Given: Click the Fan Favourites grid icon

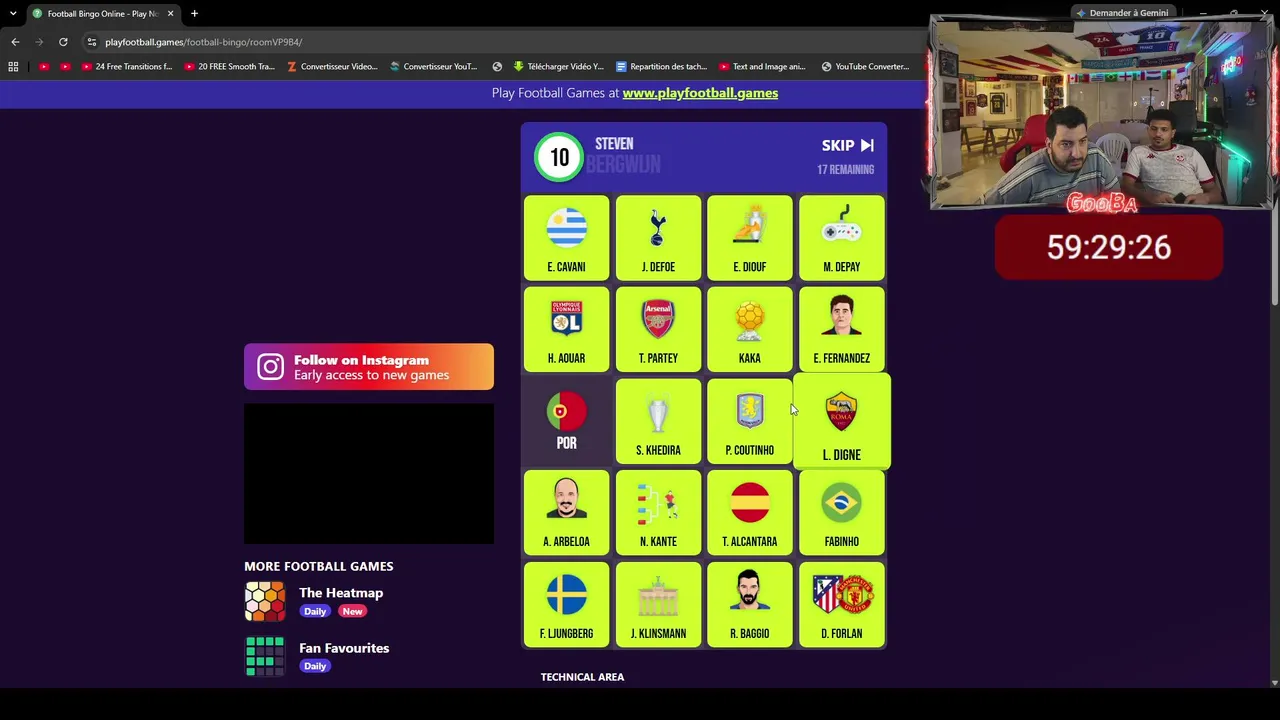Looking at the screenshot, I should coord(265,657).
